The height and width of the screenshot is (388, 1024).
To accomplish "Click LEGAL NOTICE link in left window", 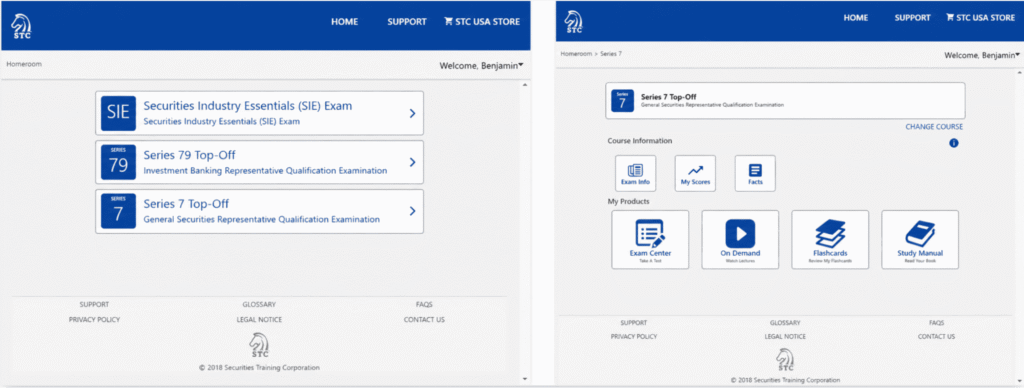I will (259, 319).
